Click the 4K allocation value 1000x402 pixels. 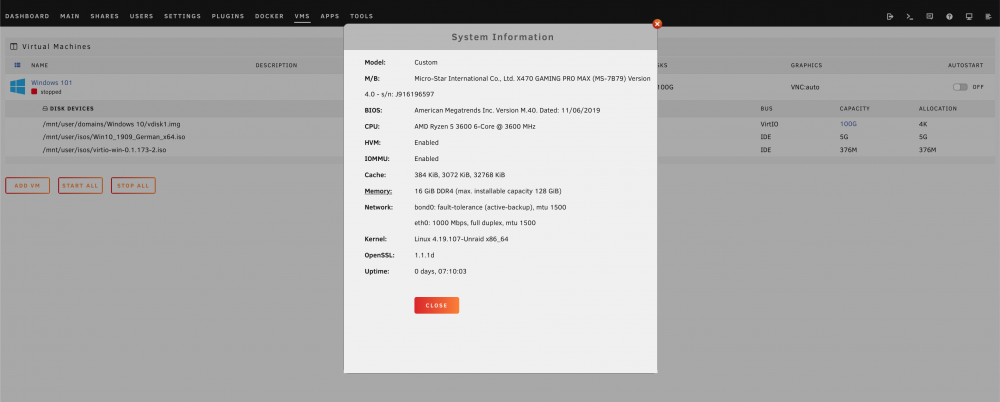tap(923, 124)
